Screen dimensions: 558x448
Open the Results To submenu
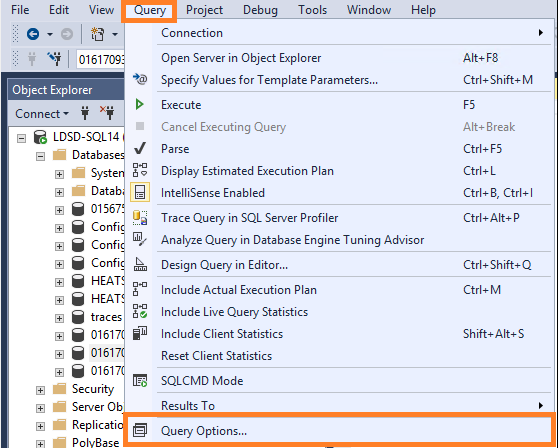(339, 405)
